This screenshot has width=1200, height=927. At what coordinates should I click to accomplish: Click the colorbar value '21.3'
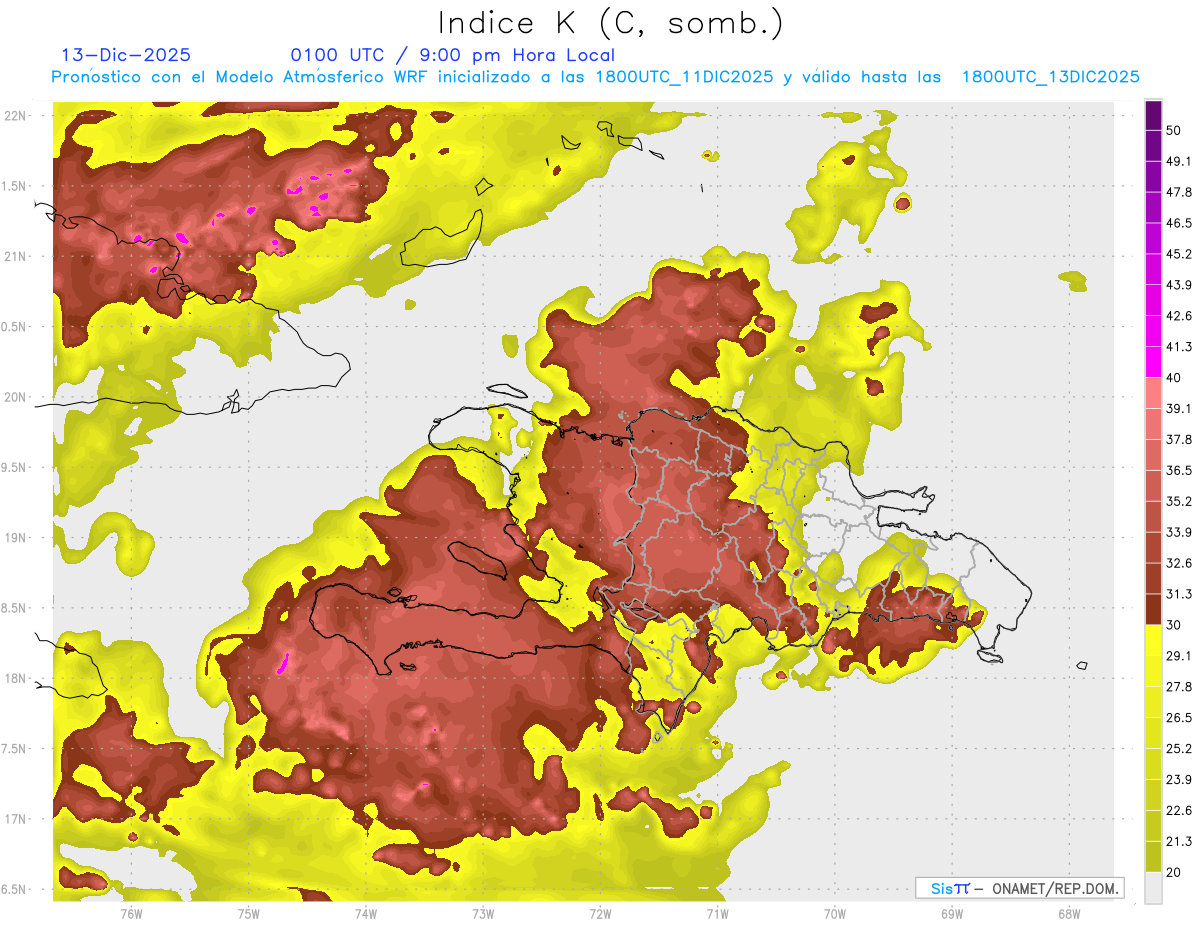pos(1178,842)
